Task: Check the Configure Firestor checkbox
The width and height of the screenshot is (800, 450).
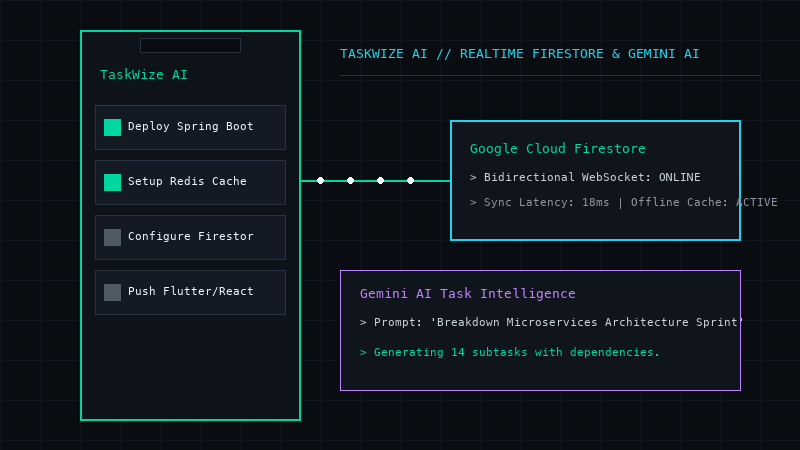Action: 112,238
